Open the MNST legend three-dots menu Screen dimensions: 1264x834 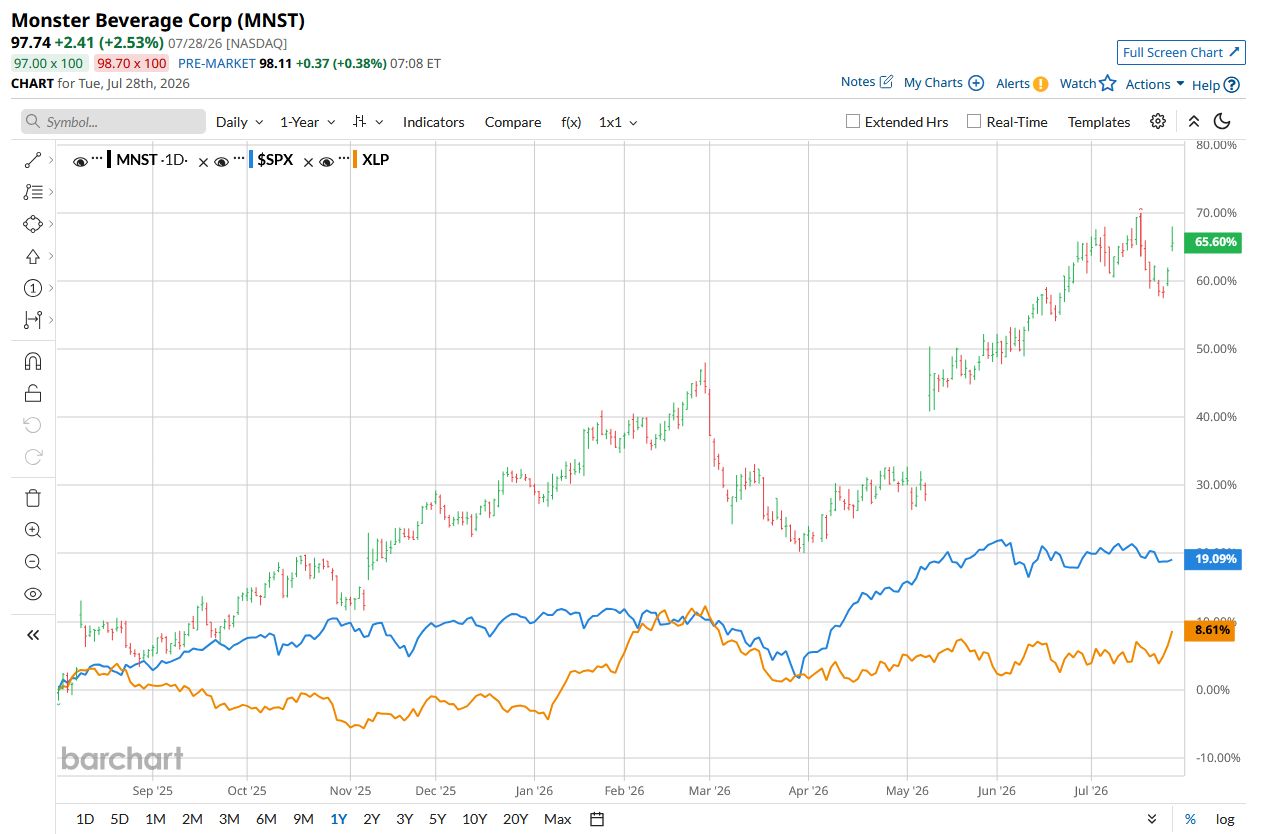point(98,159)
